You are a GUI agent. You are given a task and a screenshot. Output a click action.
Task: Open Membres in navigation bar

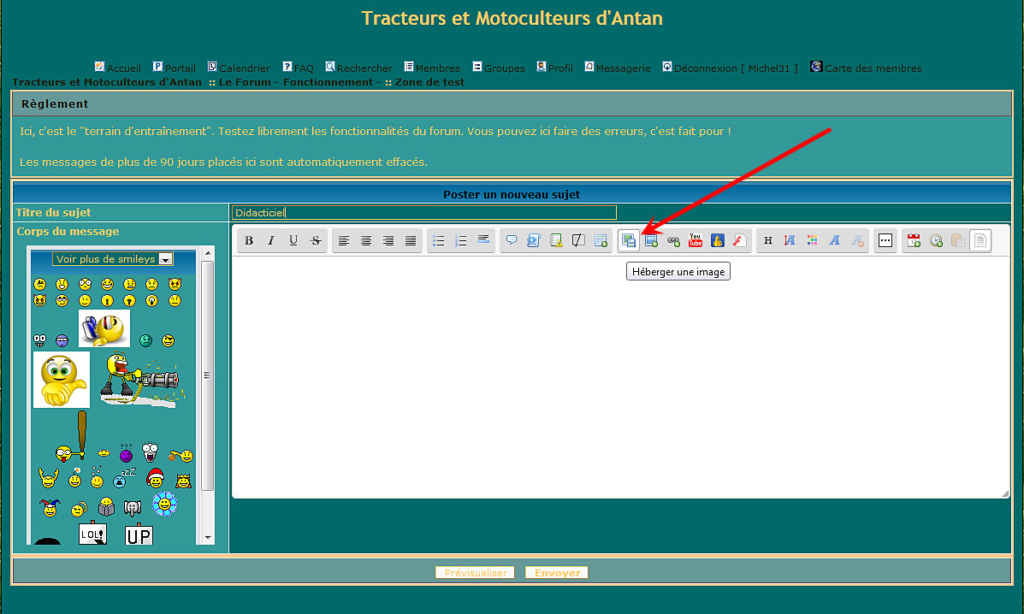point(432,68)
